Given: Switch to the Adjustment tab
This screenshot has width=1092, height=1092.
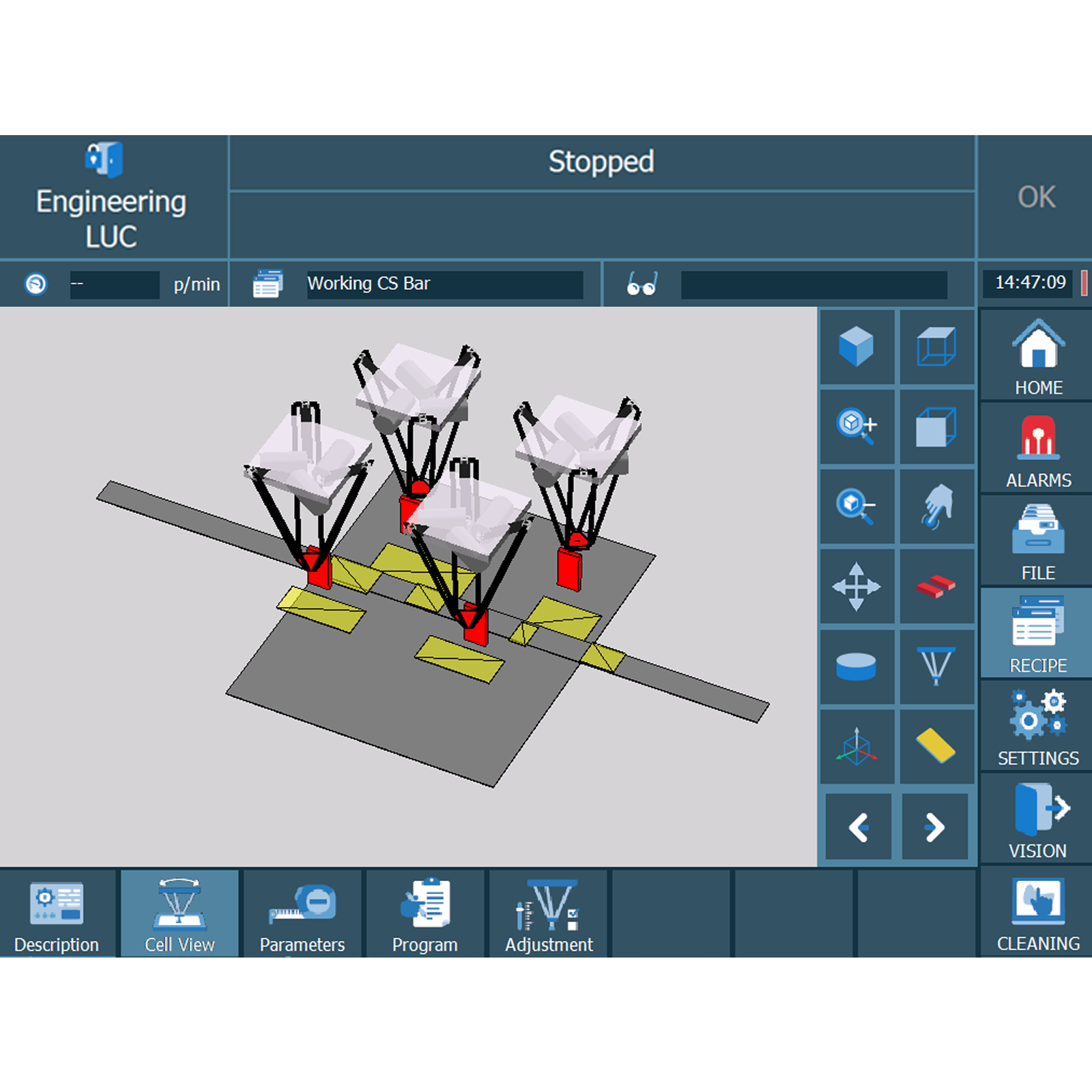Looking at the screenshot, I should click(549, 913).
